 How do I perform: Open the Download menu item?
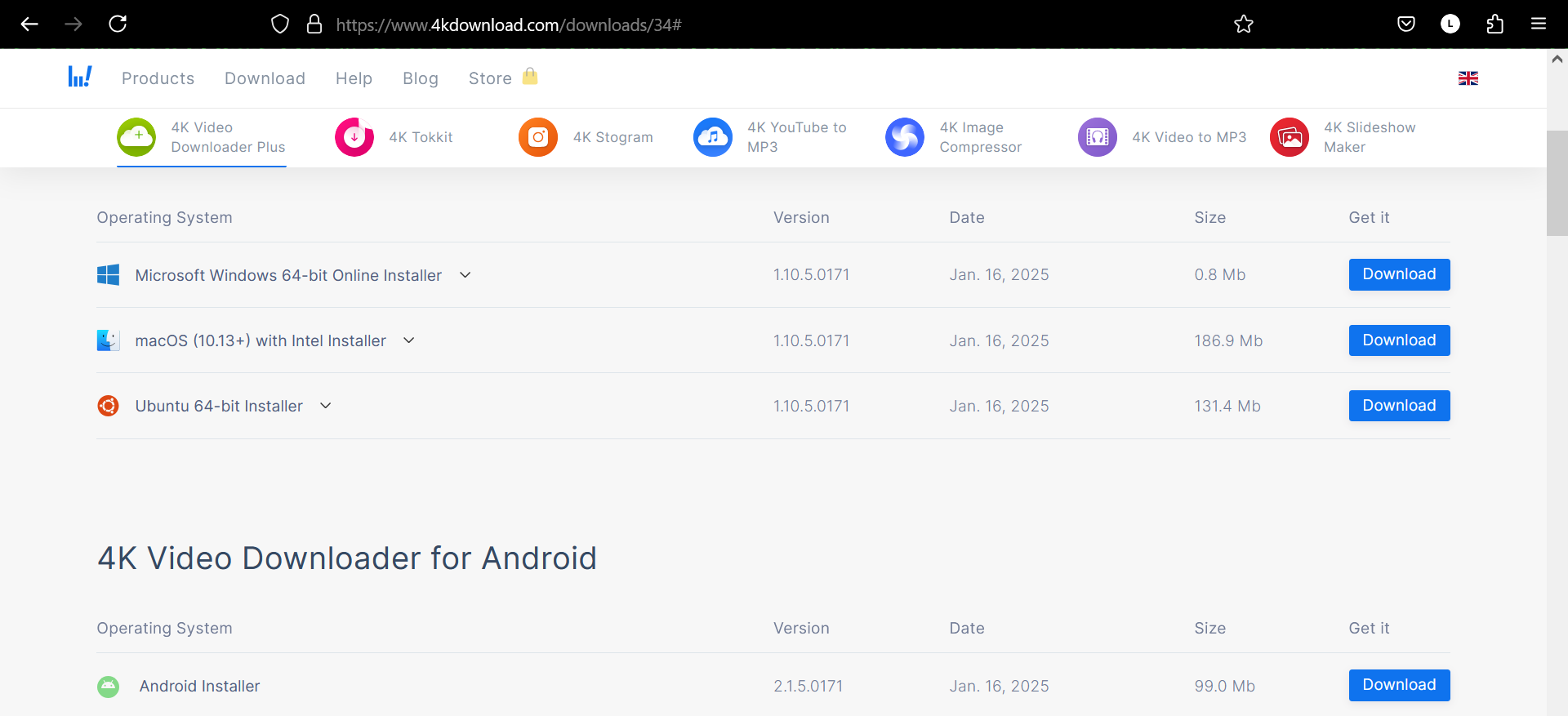click(265, 78)
